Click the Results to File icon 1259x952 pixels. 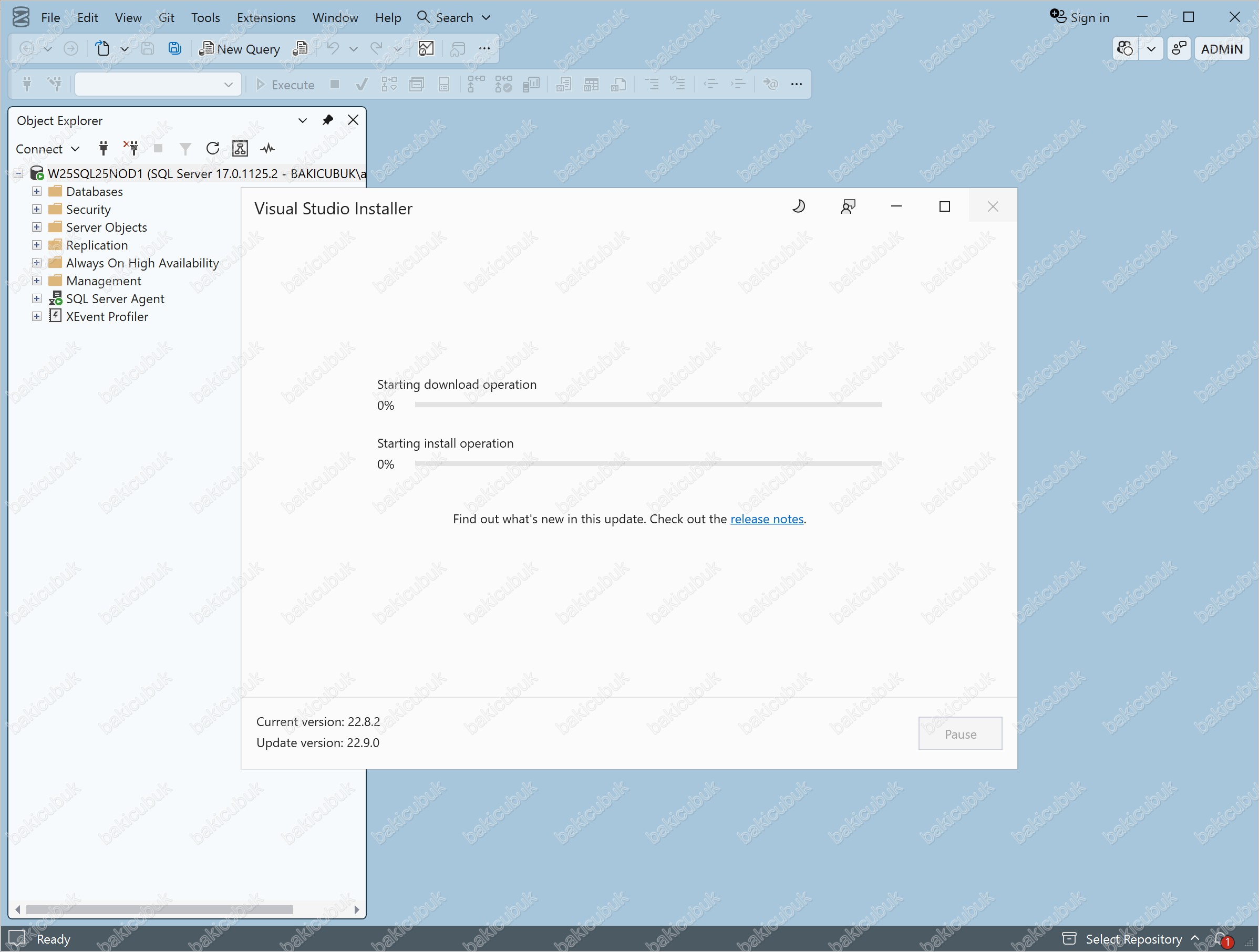[618, 84]
